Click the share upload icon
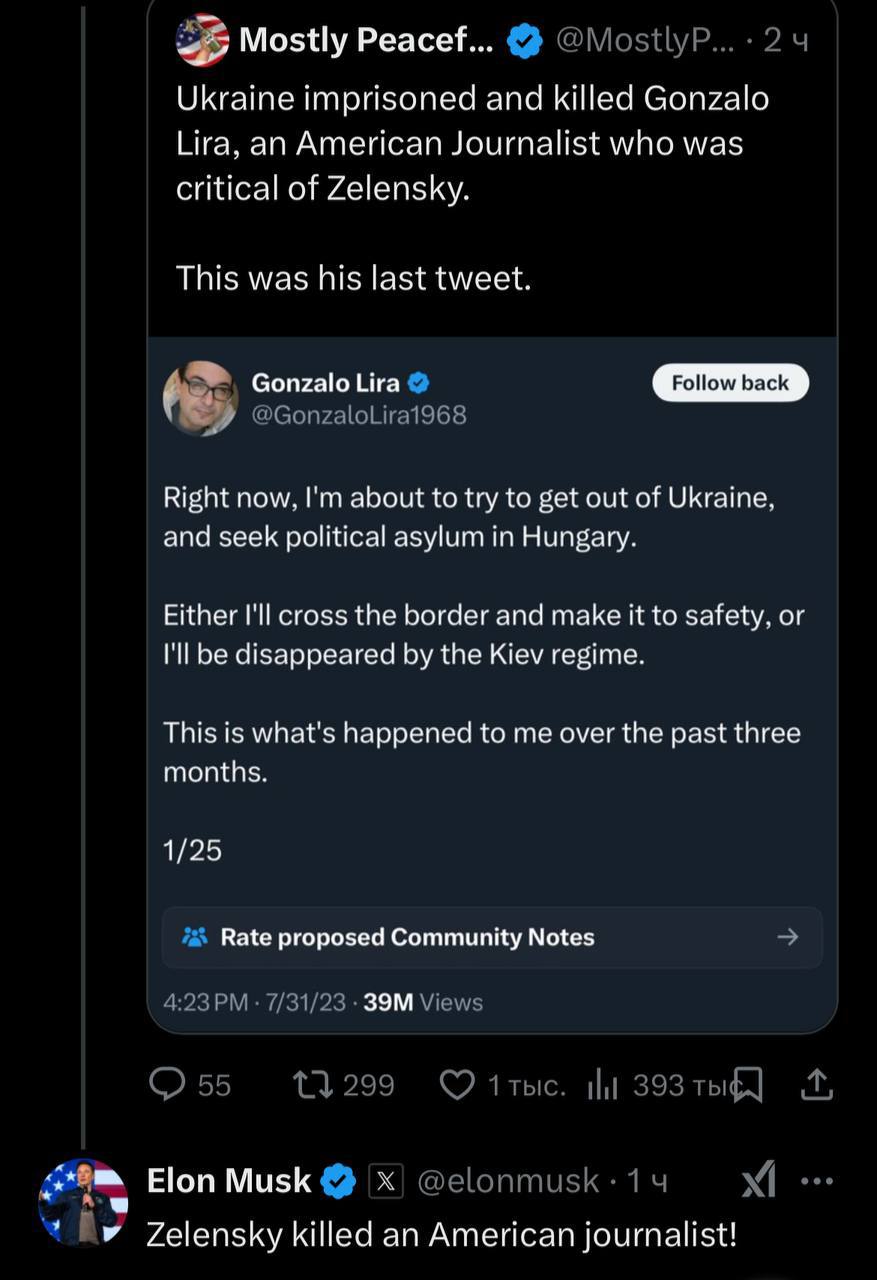The height and width of the screenshot is (1280, 877). 817,1084
